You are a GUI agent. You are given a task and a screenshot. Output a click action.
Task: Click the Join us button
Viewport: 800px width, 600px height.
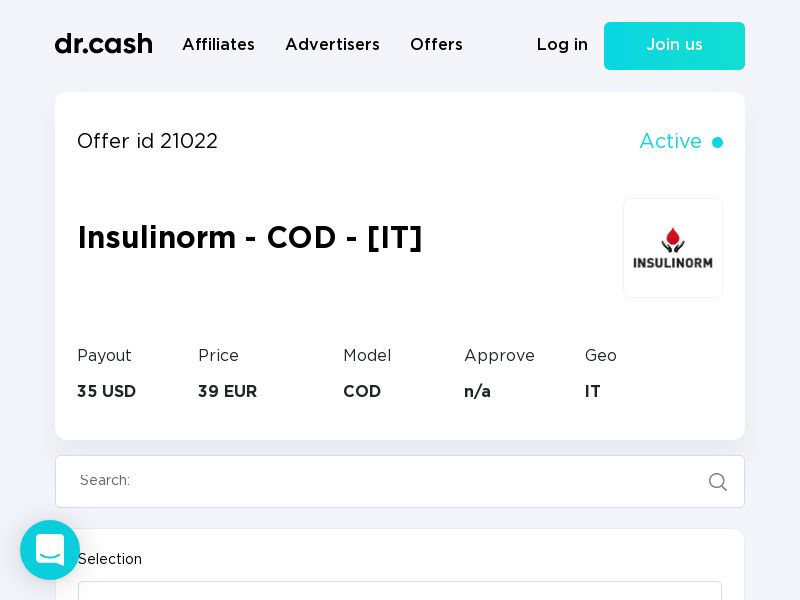(674, 46)
